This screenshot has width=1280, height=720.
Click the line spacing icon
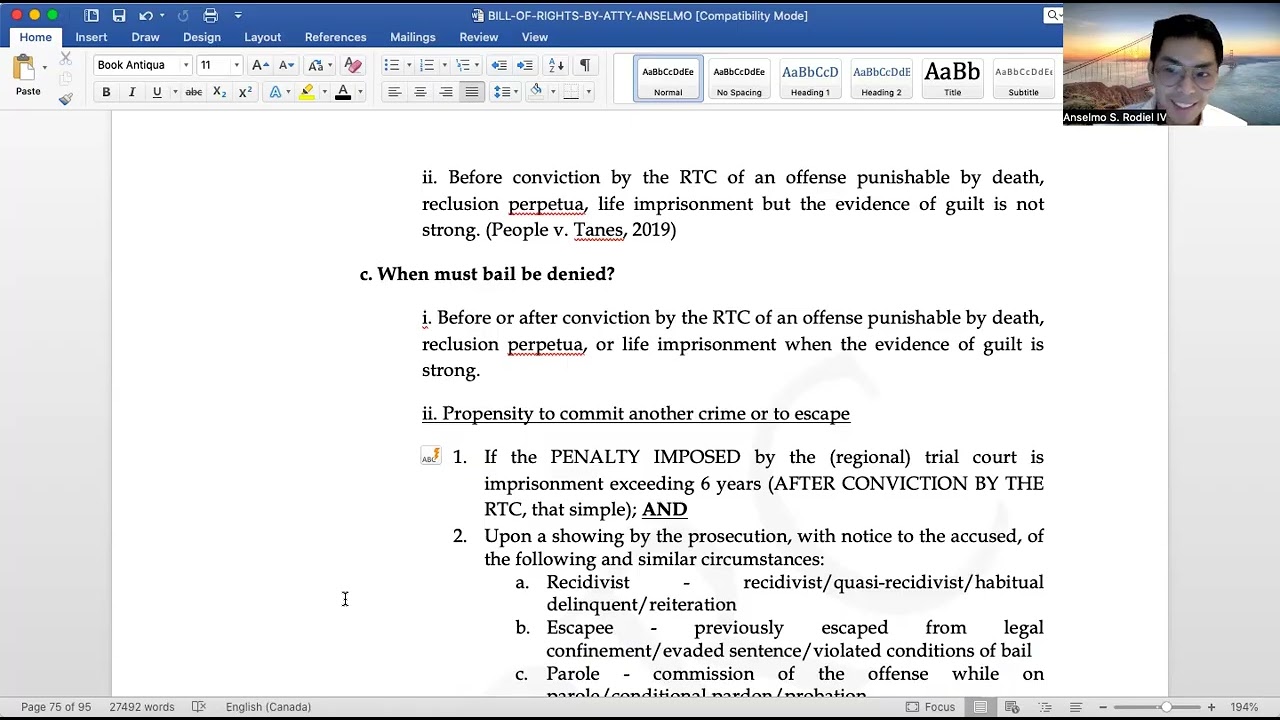502,92
